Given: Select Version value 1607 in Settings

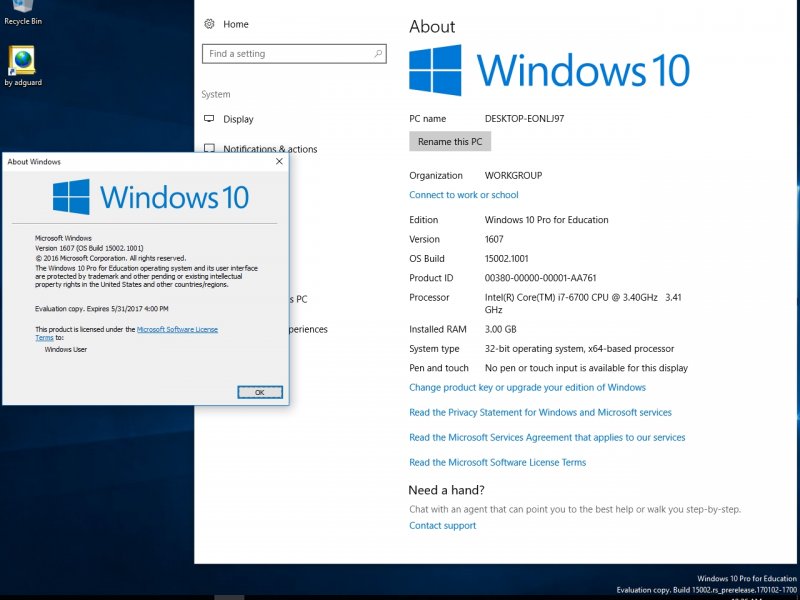Looking at the screenshot, I should point(494,239).
